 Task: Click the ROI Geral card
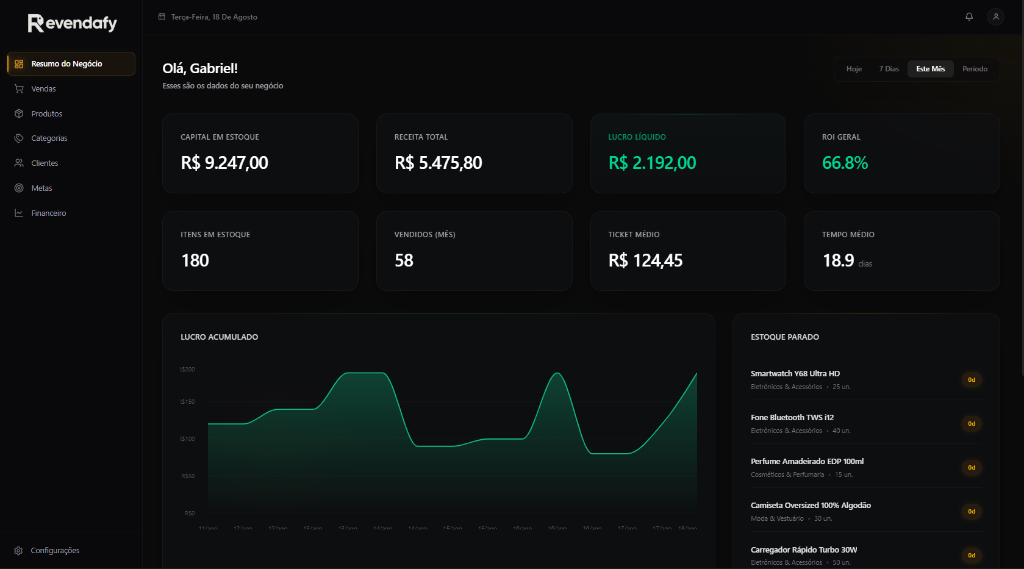pyautogui.click(x=902, y=154)
